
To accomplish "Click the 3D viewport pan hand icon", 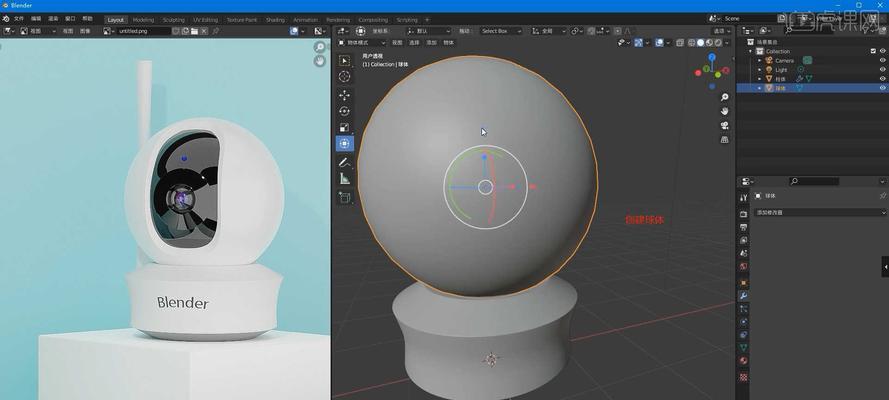I will [x=725, y=111].
